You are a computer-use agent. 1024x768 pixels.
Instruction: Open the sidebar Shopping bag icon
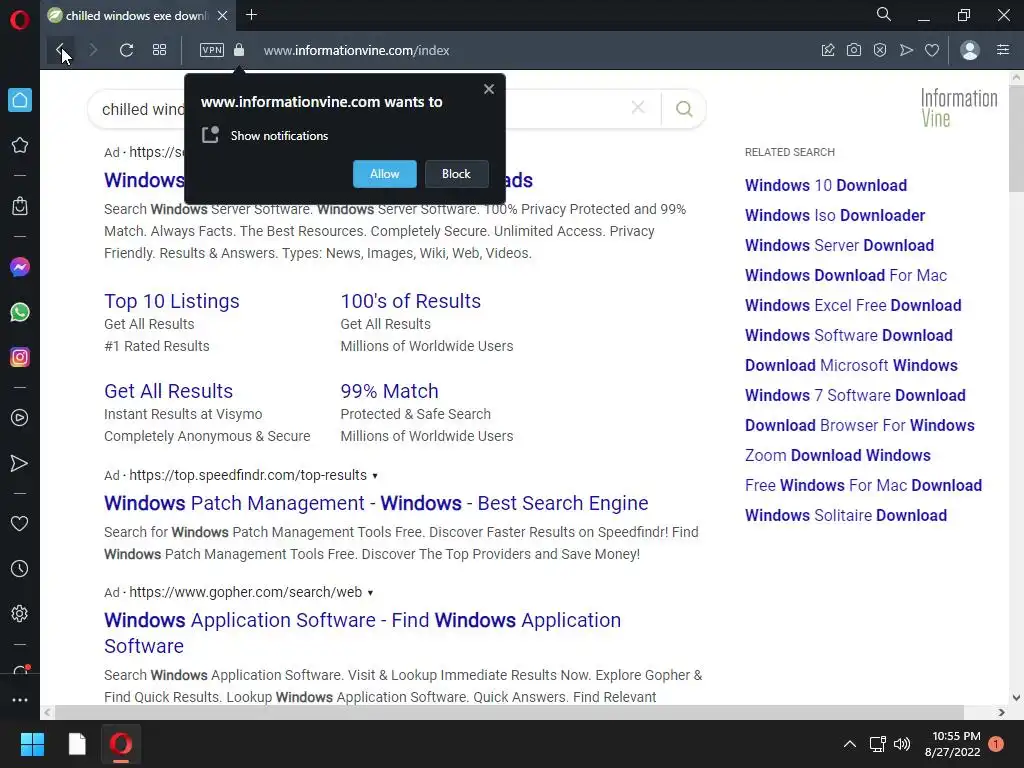[x=20, y=206]
